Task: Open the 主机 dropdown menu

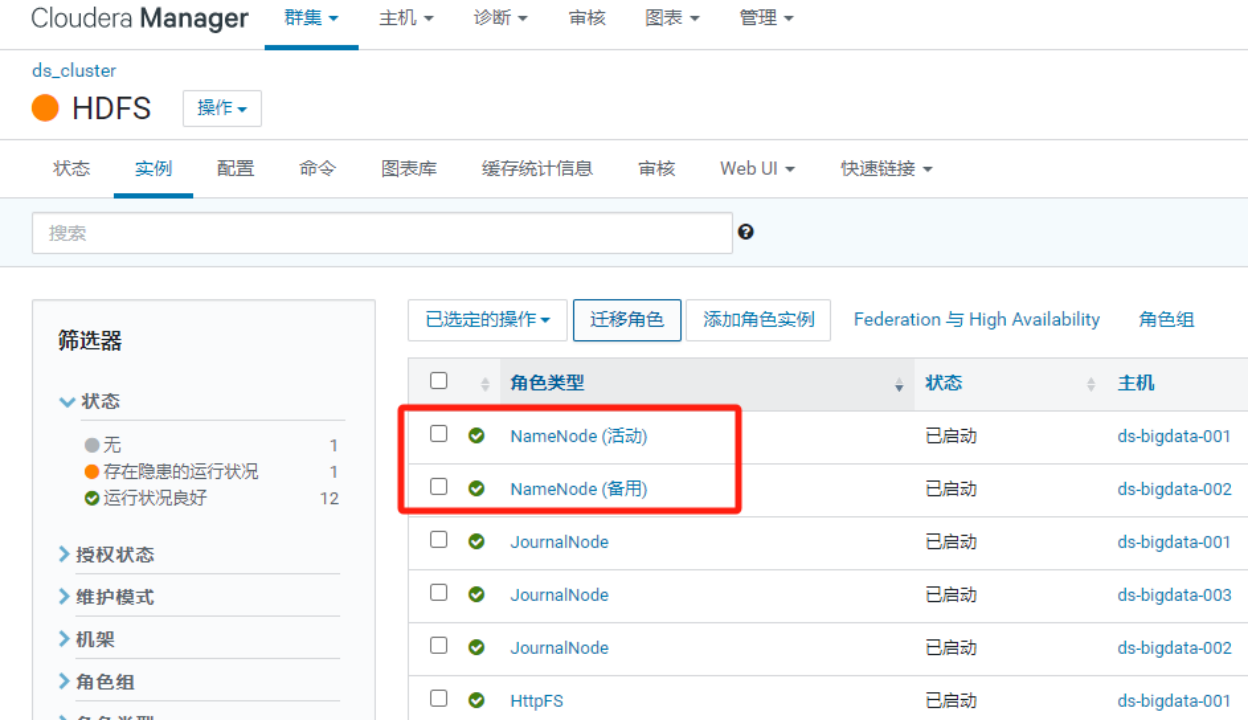Action: (x=406, y=18)
